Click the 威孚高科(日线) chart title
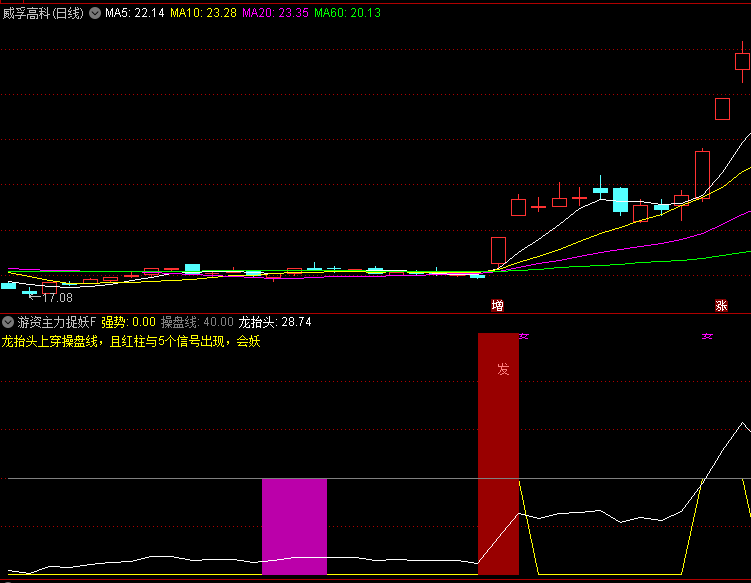Screen dimensions: 751x583 coord(44,13)
